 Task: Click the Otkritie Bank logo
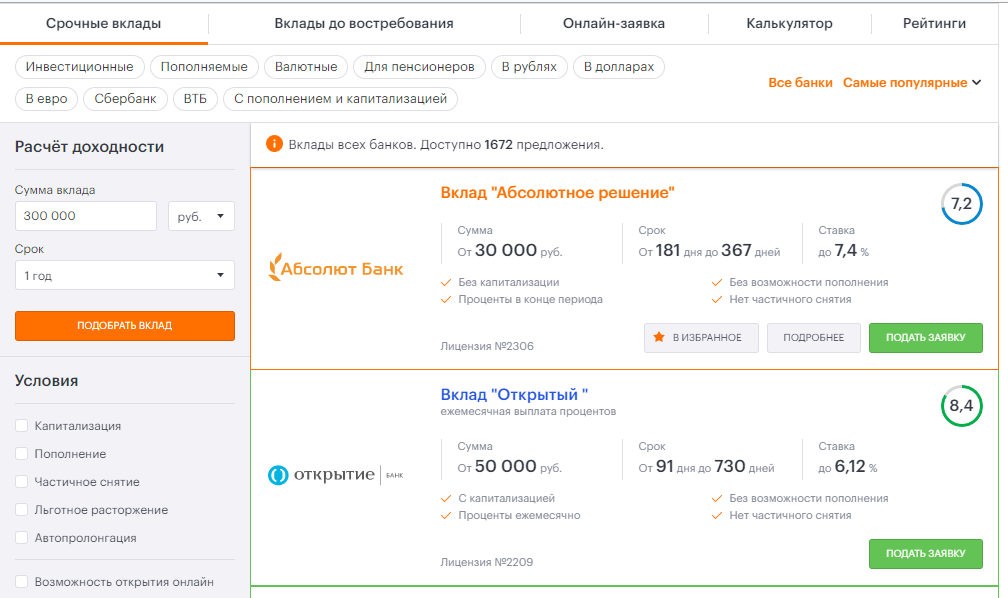tap(336, 475)
